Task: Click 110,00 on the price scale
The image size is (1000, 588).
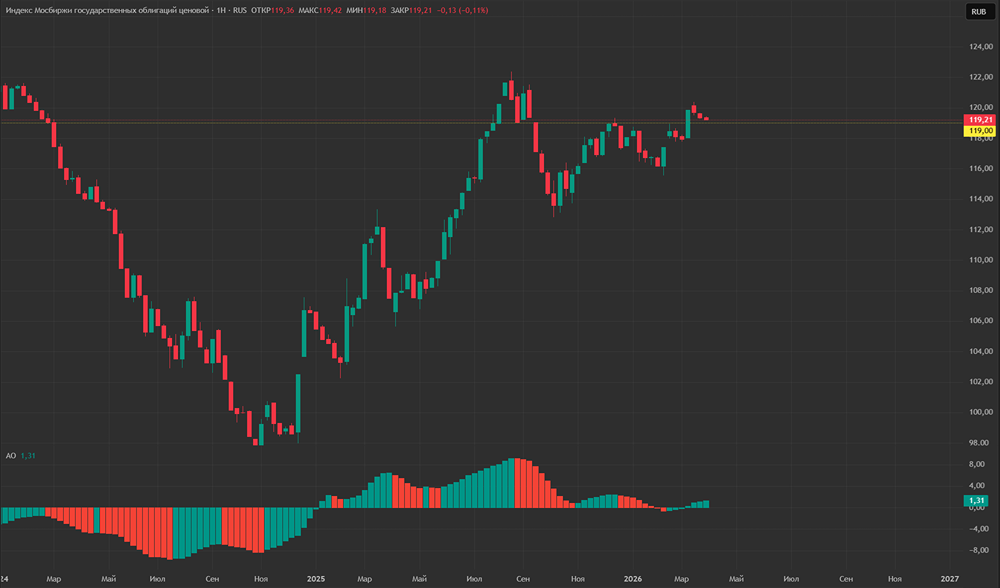Action: (981, 260)
